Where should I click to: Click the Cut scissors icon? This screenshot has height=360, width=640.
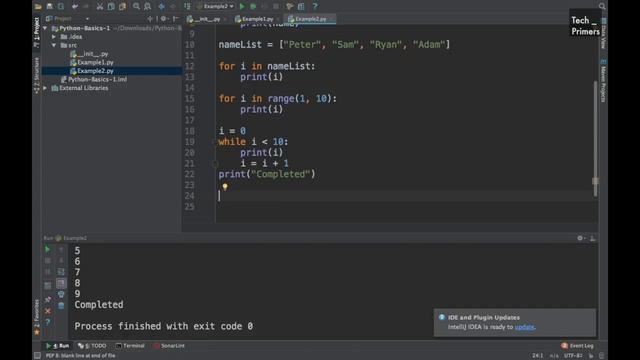(100, 6)
